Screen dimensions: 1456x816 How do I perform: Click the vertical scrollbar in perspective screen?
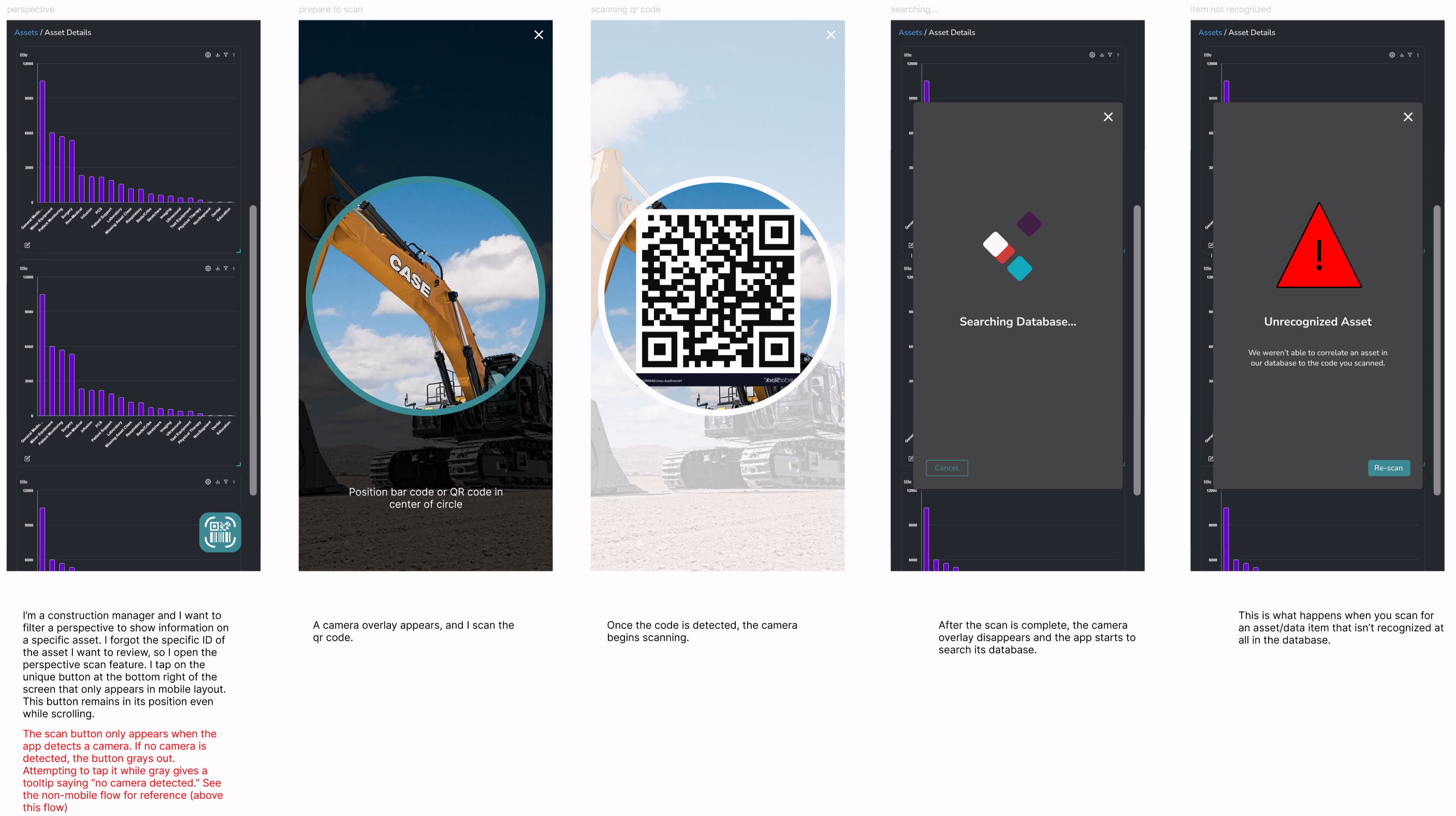coord(253,351)
